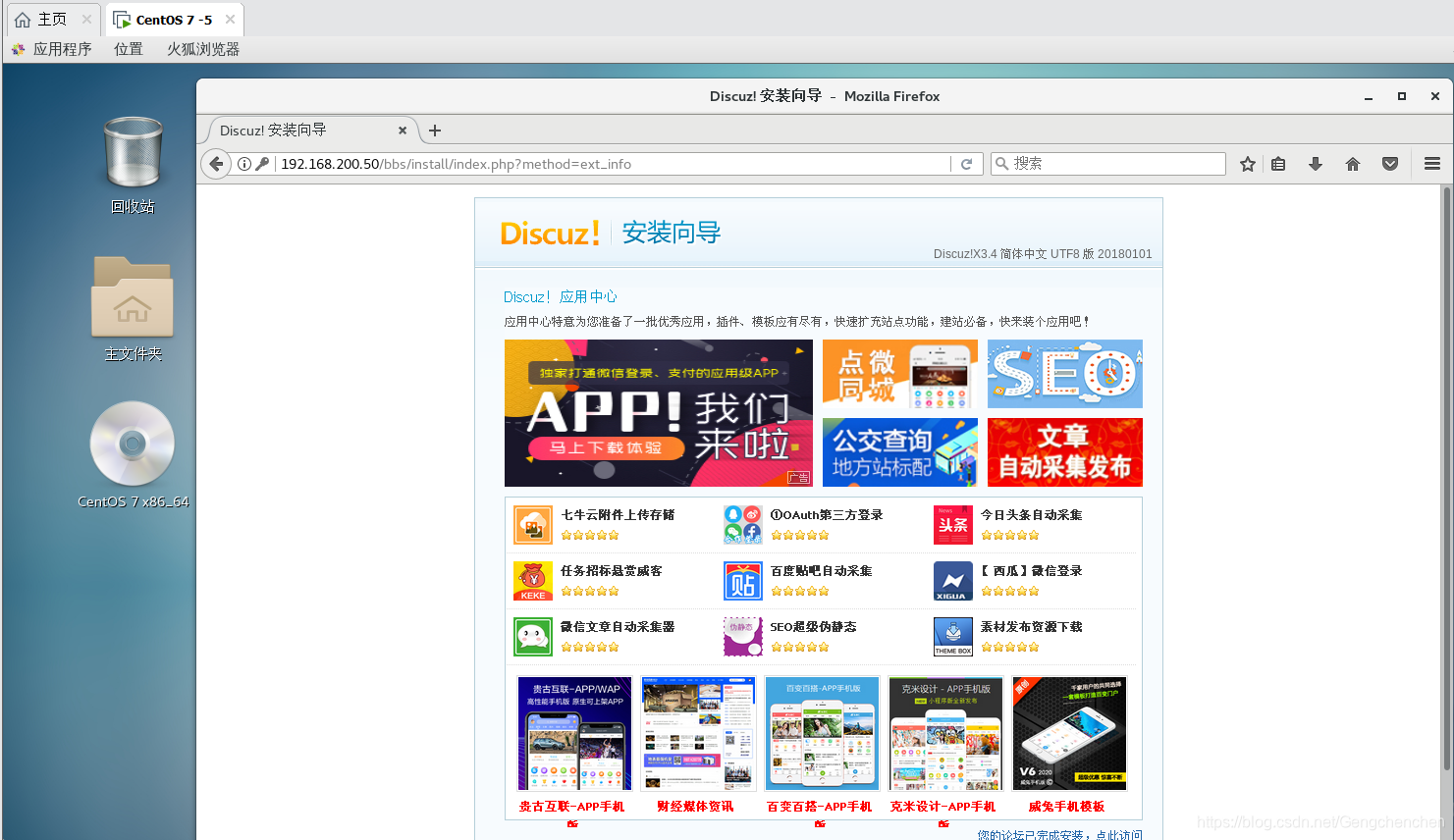Click the Discuz! 应用中心 heading
This screenshot has width=1454, height=840.
pos(560,296)
